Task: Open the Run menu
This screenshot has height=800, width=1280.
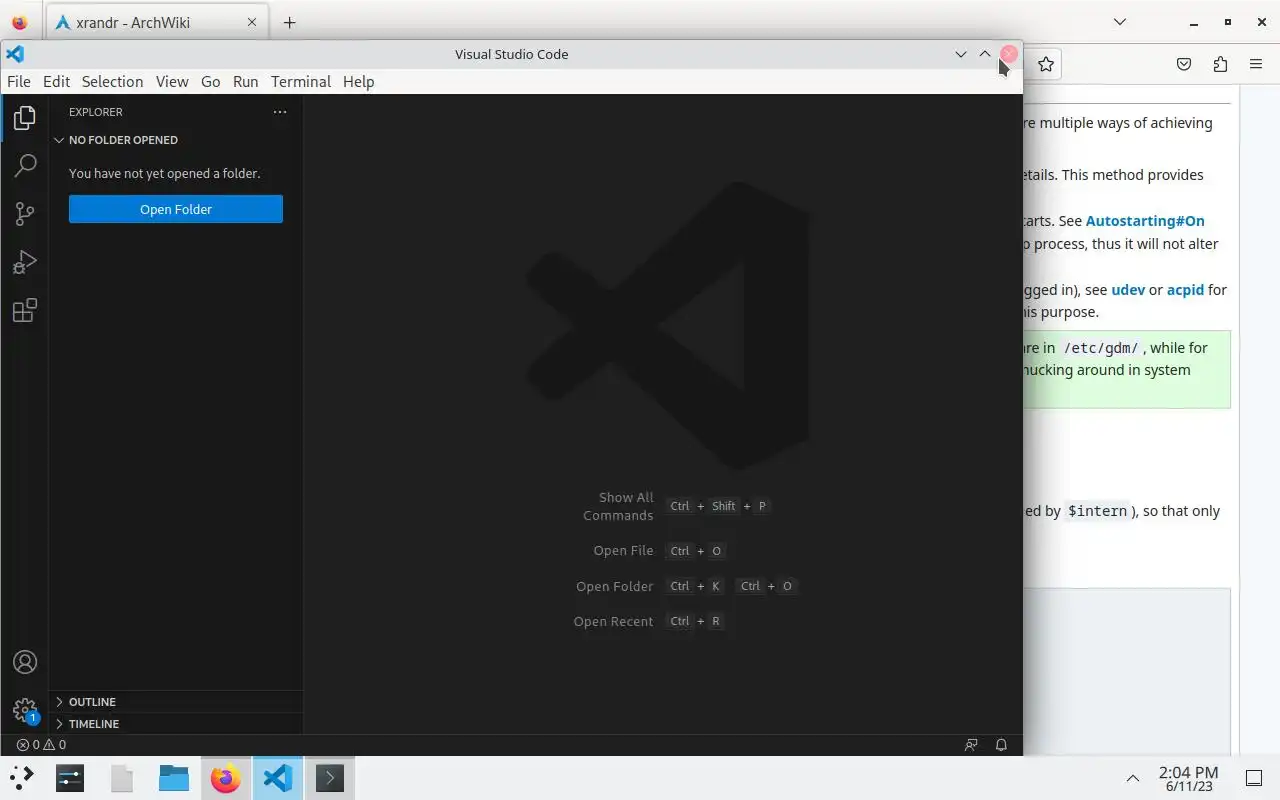Action: point(245,82)
